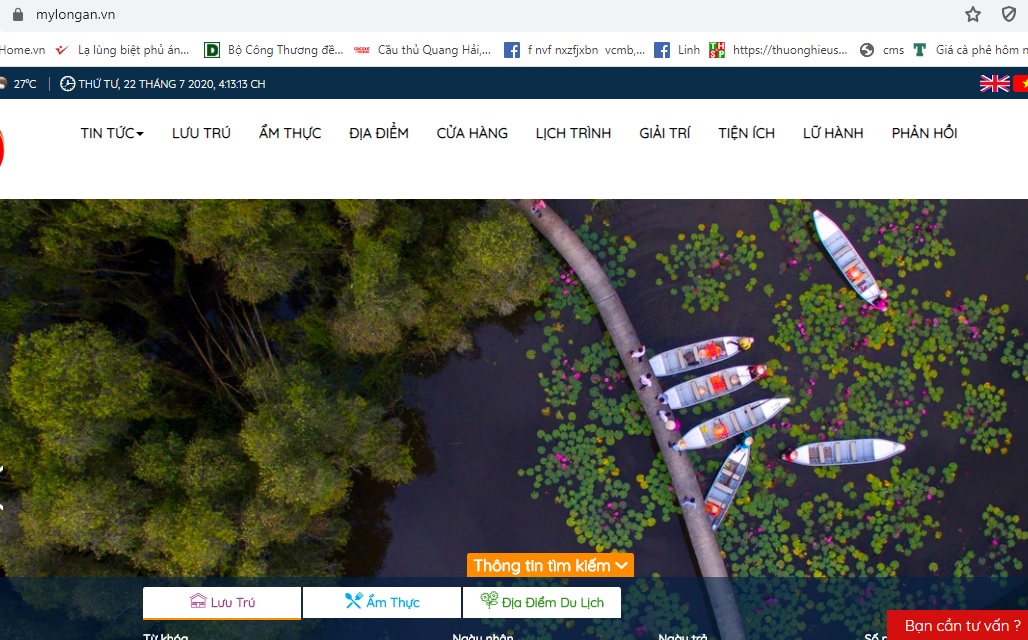
Task: Click the bookmark star icon in address bar
Action: 972,14
